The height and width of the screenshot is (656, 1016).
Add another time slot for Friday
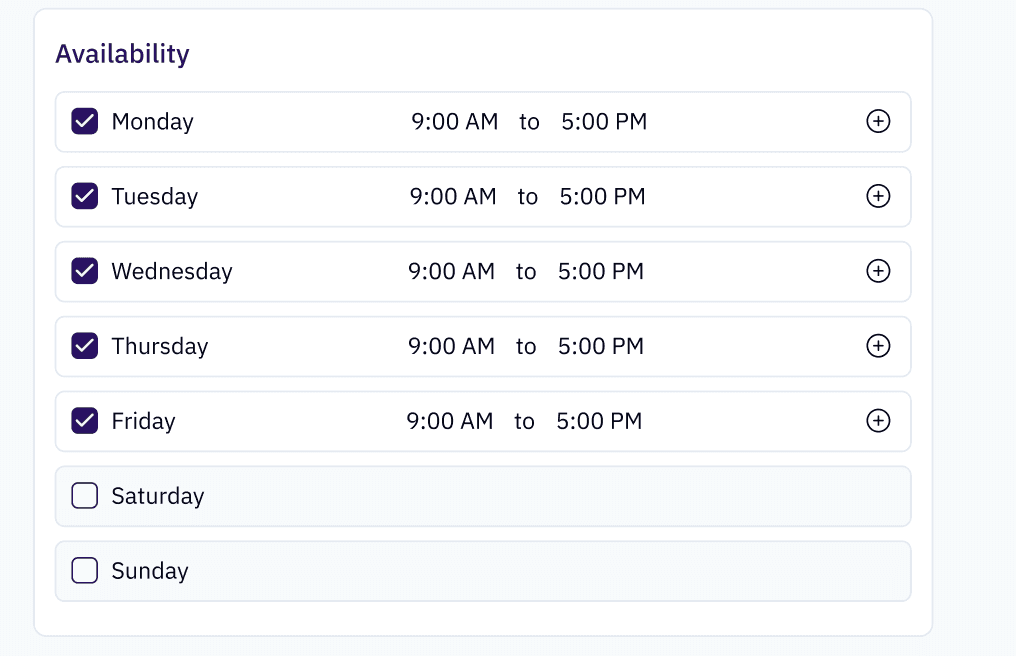(878, 421)
